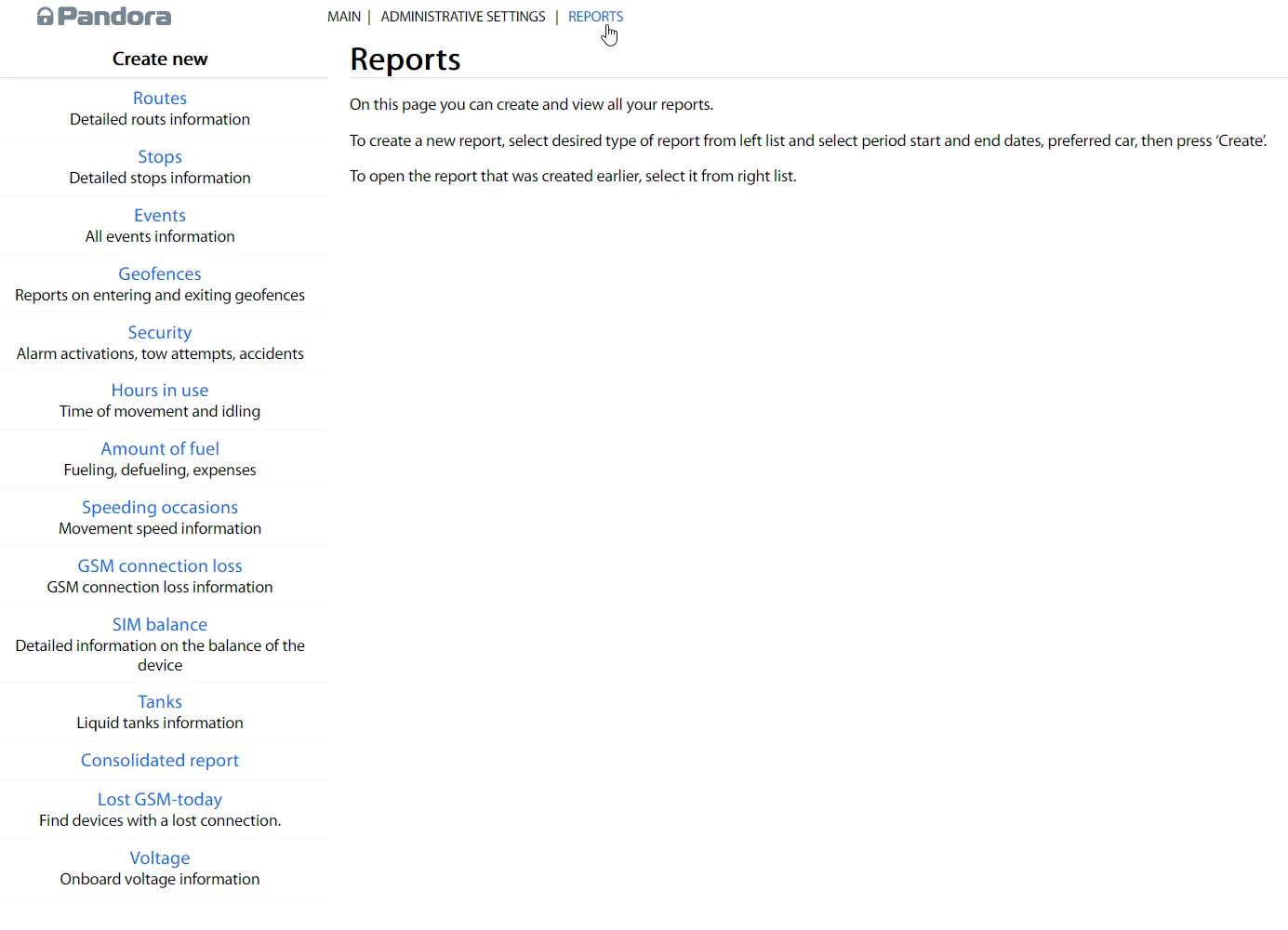
Task: Open the SIM balance report
Action: tap(160, 624)
